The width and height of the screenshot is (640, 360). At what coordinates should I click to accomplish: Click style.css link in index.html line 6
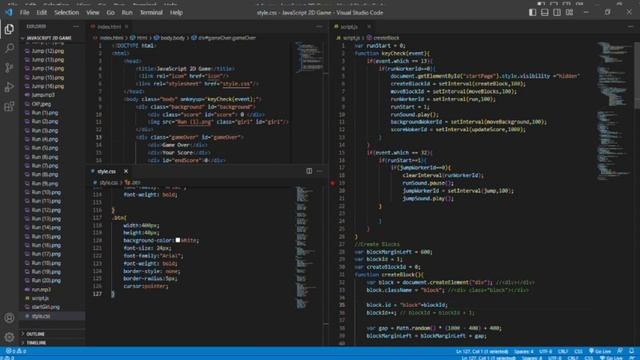pyautogui.click(x=236, y=84)
